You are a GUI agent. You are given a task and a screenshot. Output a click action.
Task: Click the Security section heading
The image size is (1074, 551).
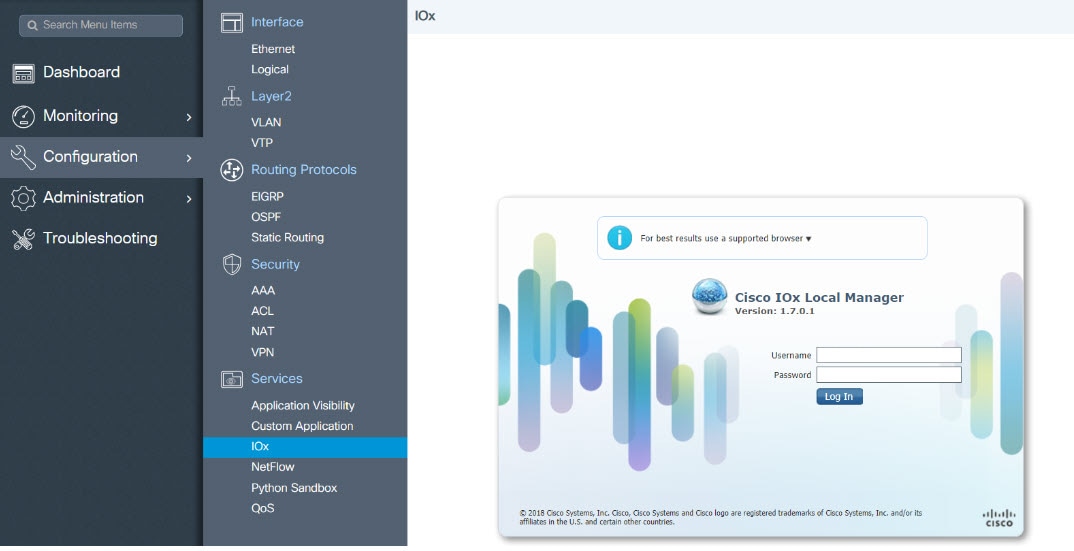(x=275, y=265)
